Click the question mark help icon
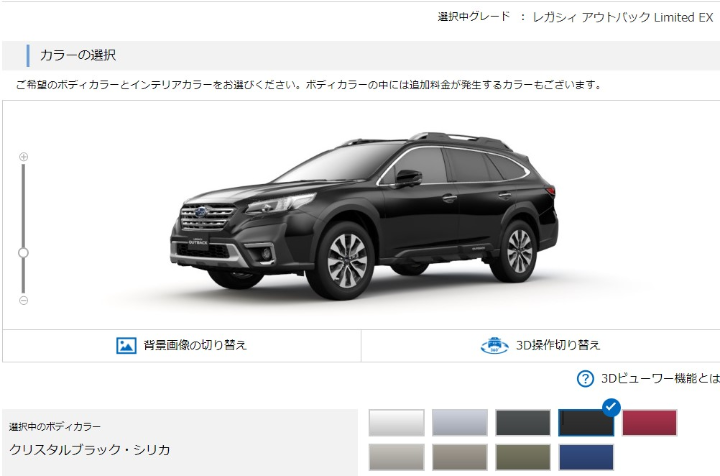 pos(585,379)
